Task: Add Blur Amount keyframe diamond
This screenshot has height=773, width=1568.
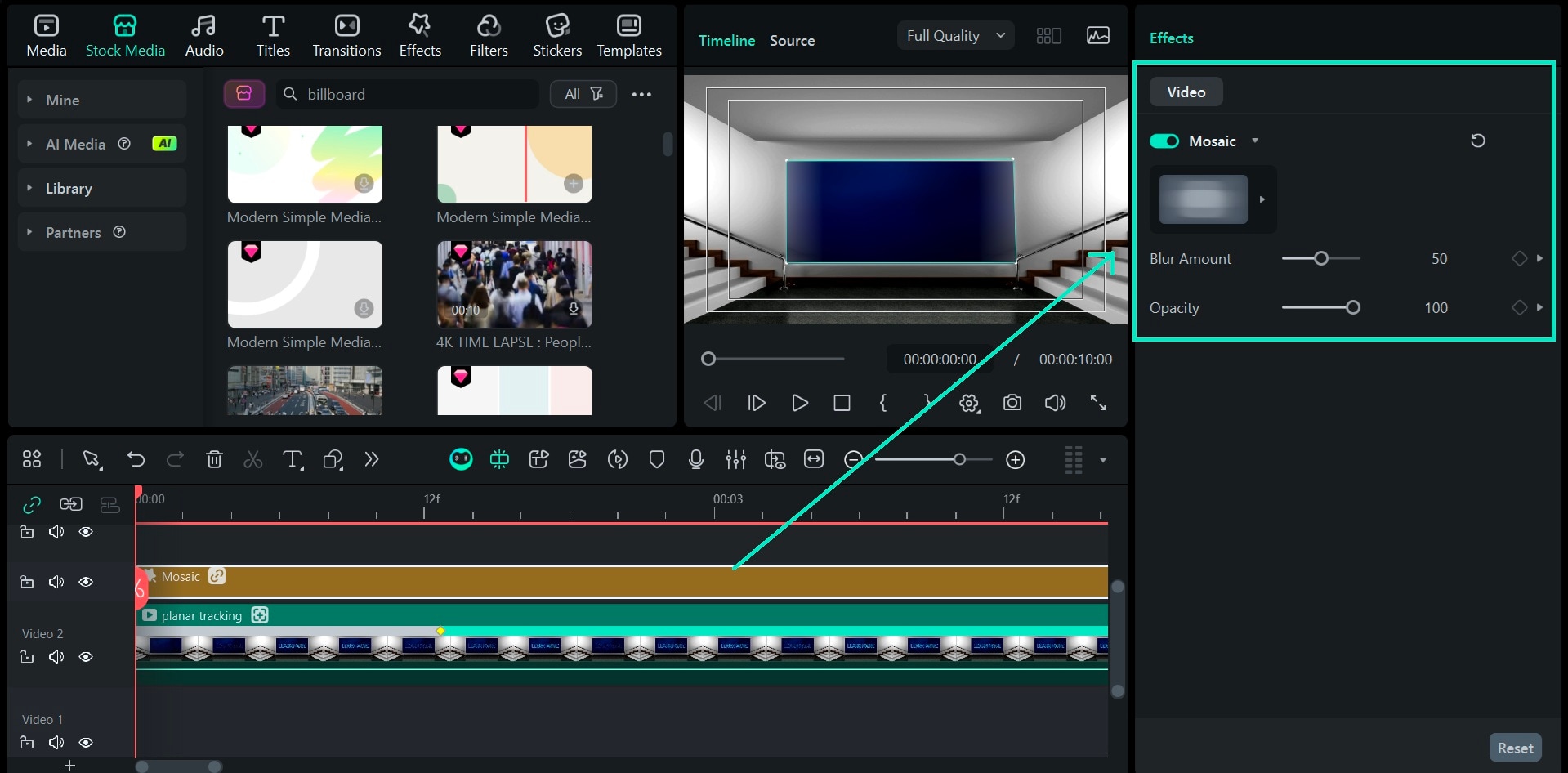Action: point(1519,258)
